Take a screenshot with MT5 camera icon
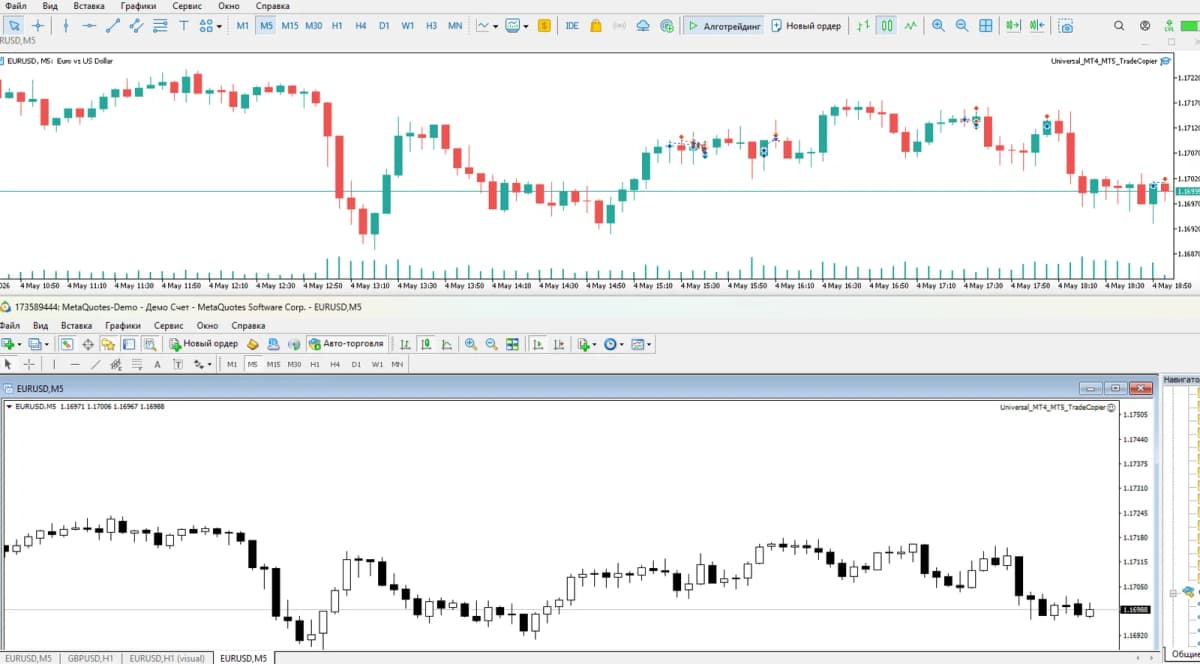 point(1067,25)
